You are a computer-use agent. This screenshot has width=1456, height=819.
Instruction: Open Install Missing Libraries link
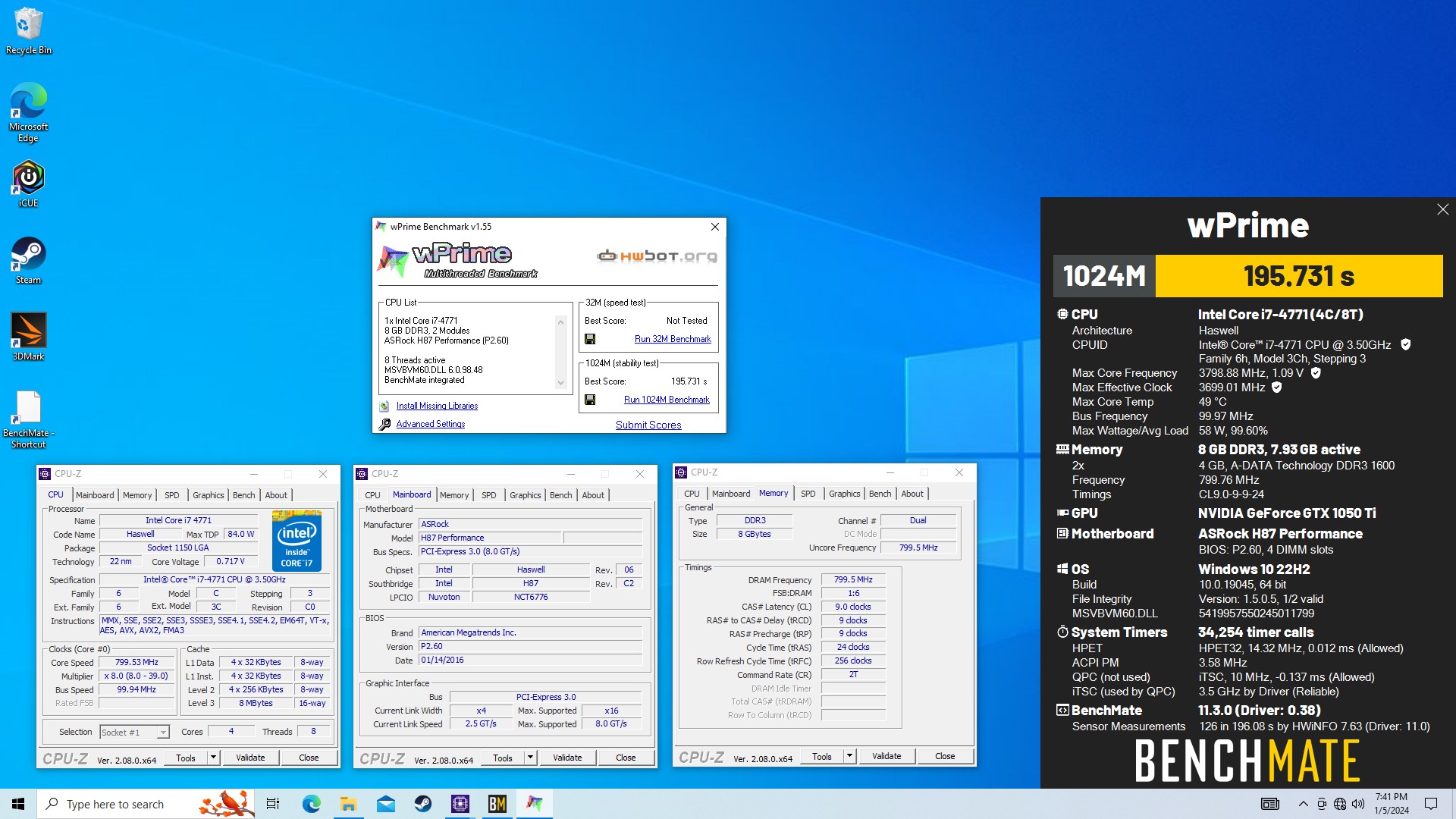[437, 406]
